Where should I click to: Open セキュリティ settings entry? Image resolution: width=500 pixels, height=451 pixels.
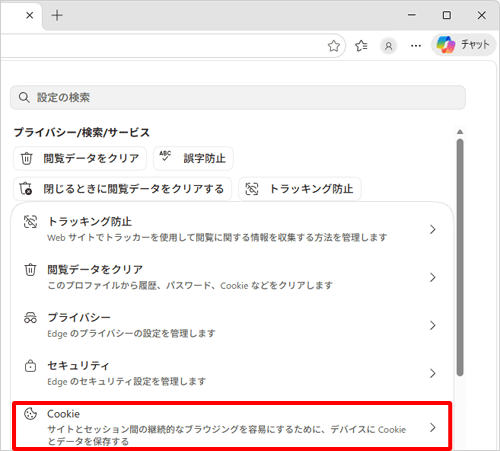232,373
